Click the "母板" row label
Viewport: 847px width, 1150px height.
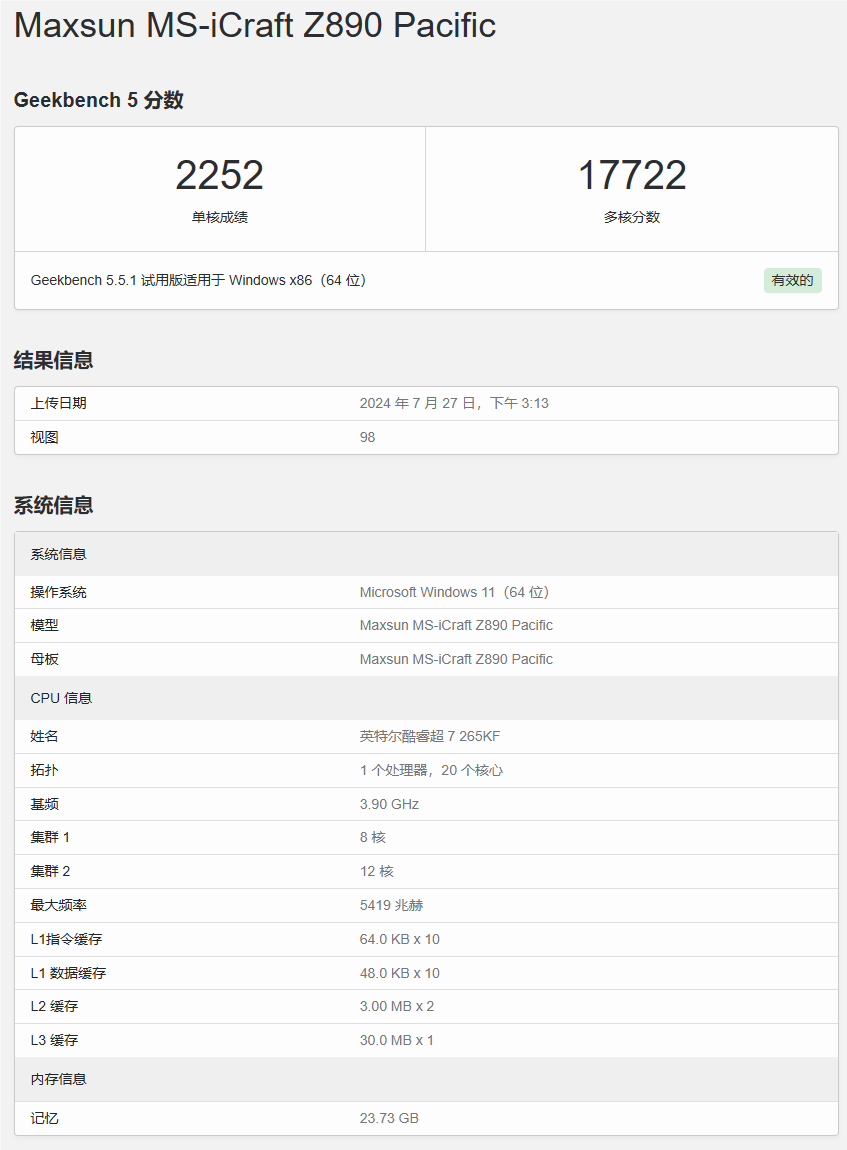[45, 659]
